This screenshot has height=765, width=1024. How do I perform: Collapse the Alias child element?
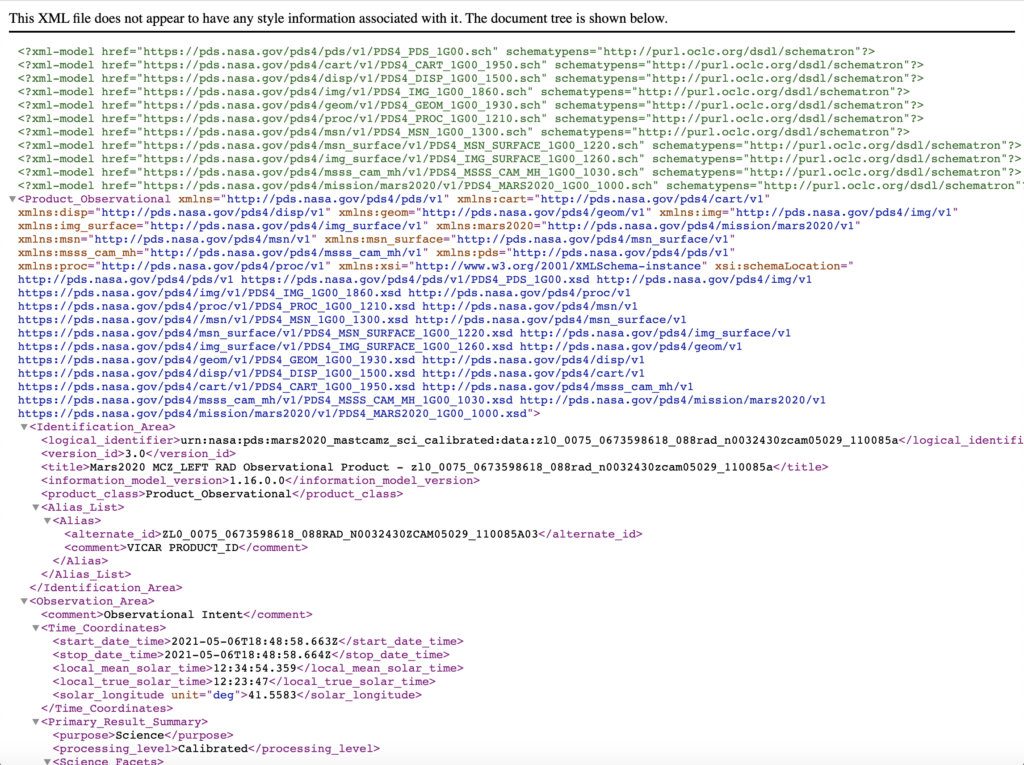click(46, 521)
